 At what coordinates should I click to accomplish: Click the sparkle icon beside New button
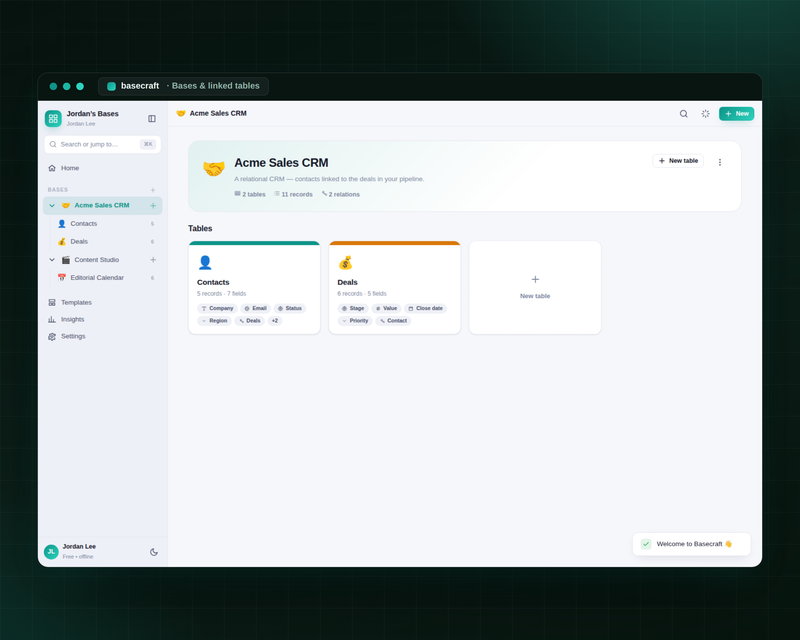pyautogui.click(x=705, y=114)
